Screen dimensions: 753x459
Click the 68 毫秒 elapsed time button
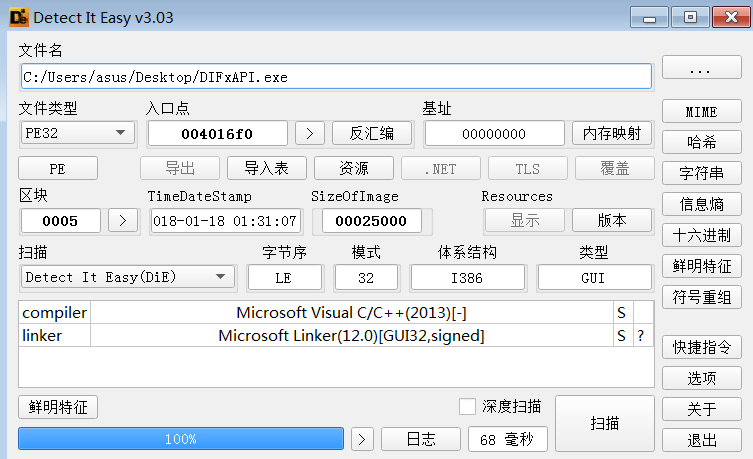coord(508,439)
